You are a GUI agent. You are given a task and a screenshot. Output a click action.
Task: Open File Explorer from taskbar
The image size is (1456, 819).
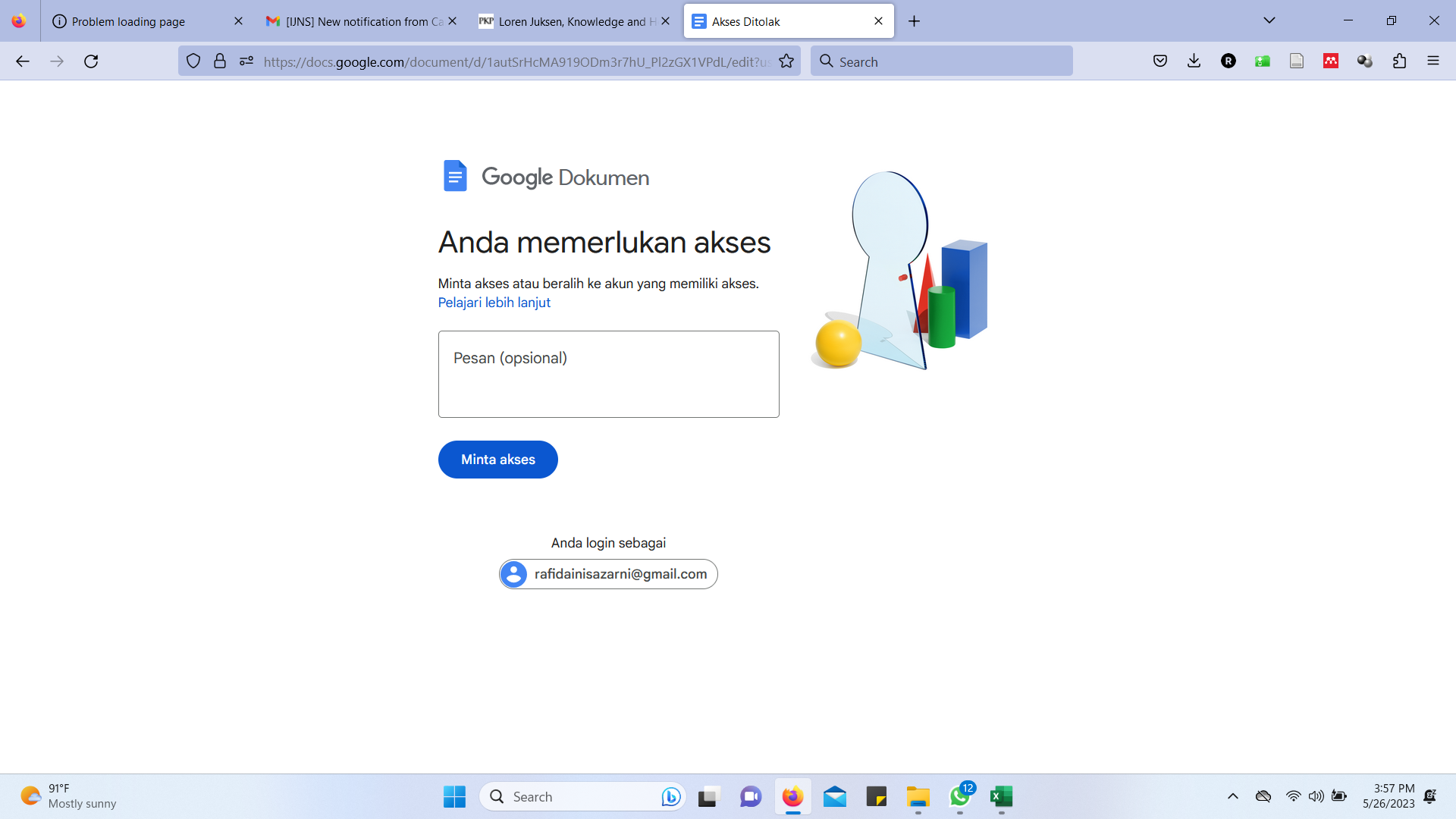[918, 797]
